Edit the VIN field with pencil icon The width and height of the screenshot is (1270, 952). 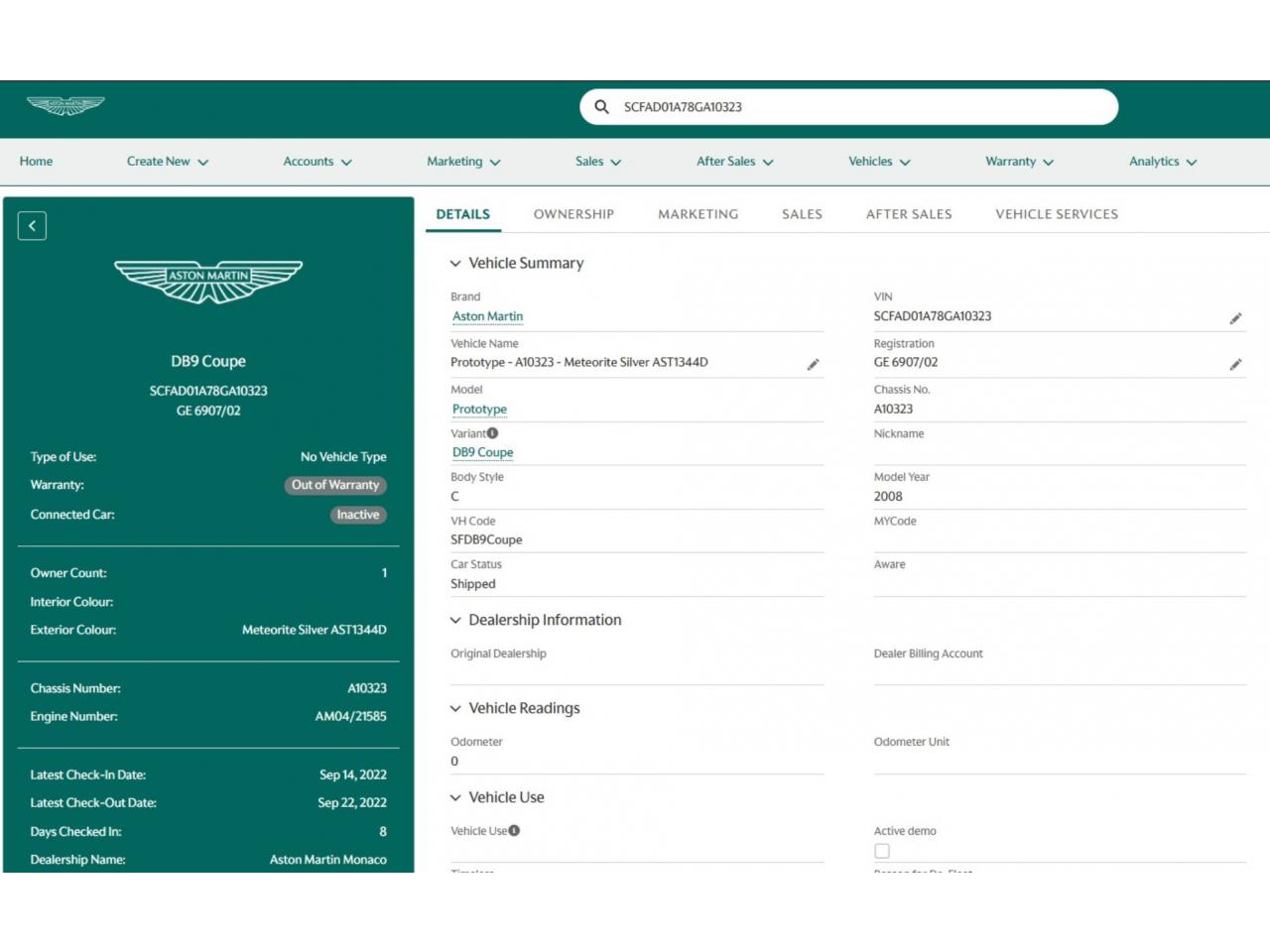coord(1235,318)
